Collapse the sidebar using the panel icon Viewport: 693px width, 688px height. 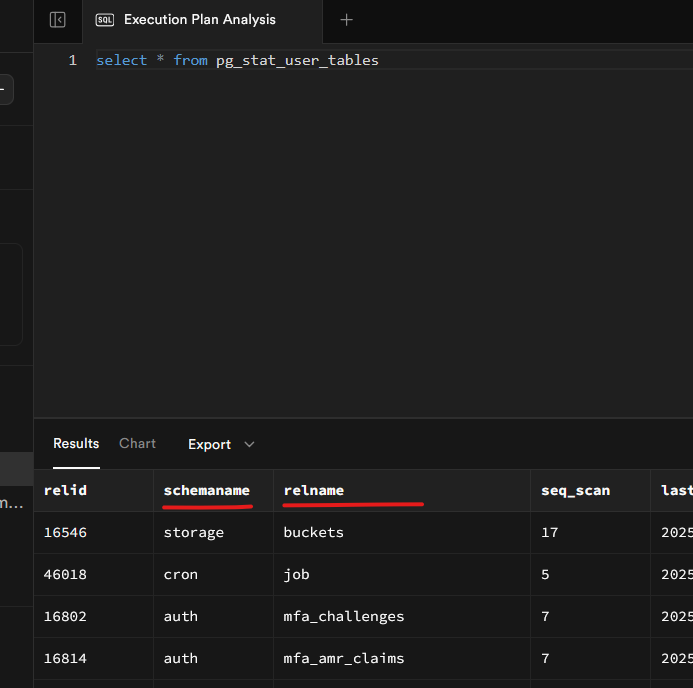pyautogui.click(x=58, y=20)
